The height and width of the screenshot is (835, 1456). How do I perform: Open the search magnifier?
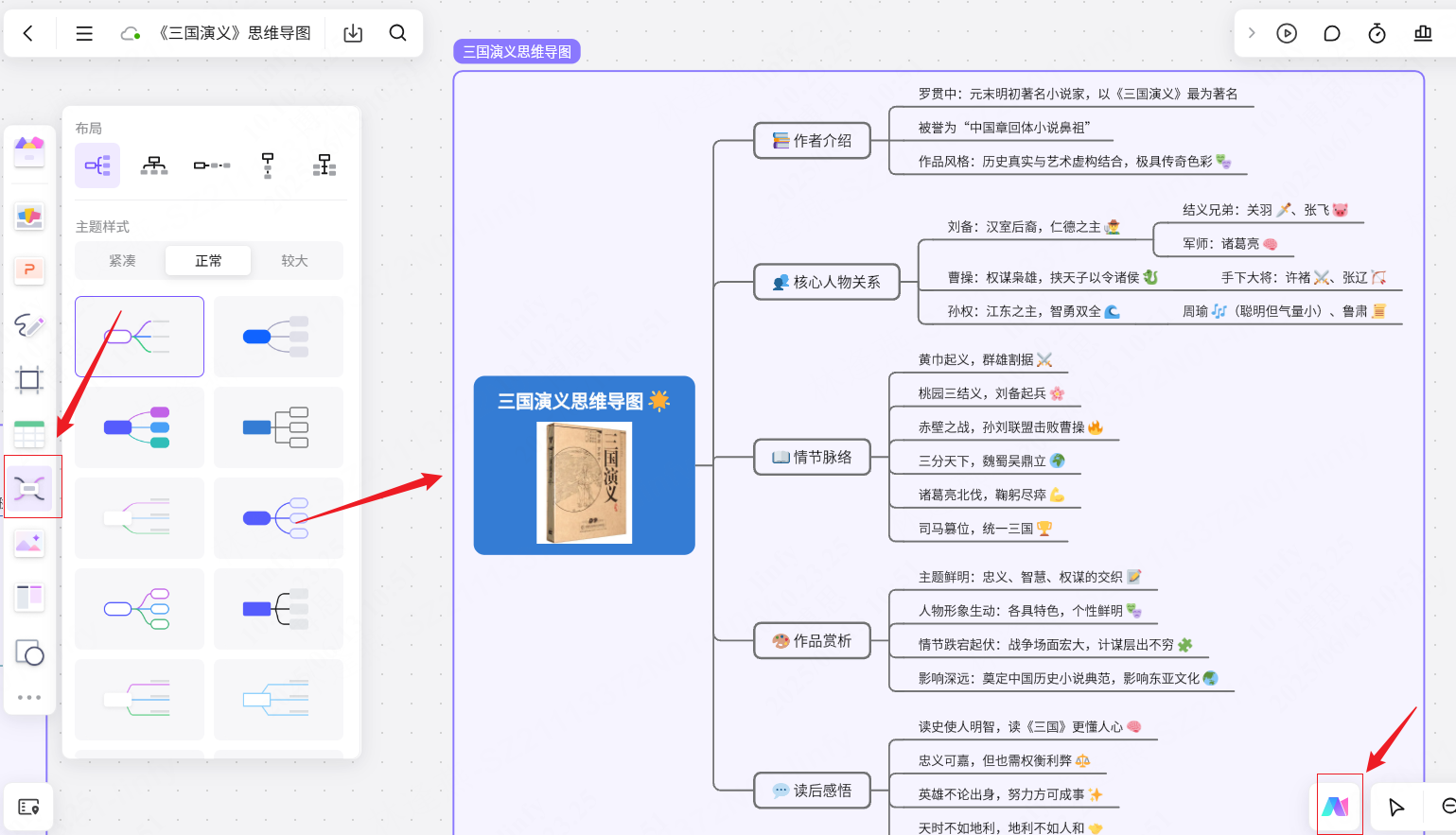click(x=398, y=33)
